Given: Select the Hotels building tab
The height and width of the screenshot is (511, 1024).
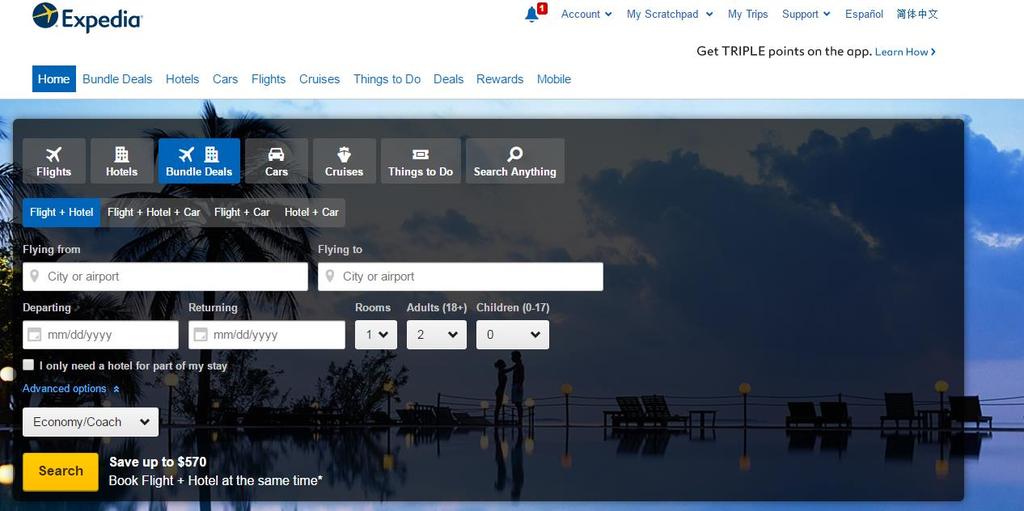Looking at the screenshot, I should (121, 161).
